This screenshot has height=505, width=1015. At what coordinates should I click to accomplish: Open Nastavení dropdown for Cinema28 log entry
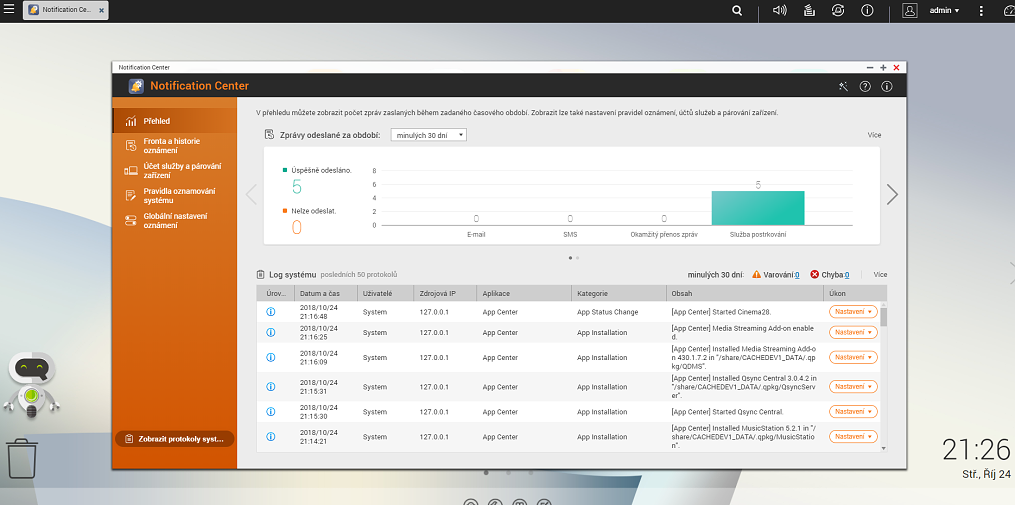click(x=853, y=312)
